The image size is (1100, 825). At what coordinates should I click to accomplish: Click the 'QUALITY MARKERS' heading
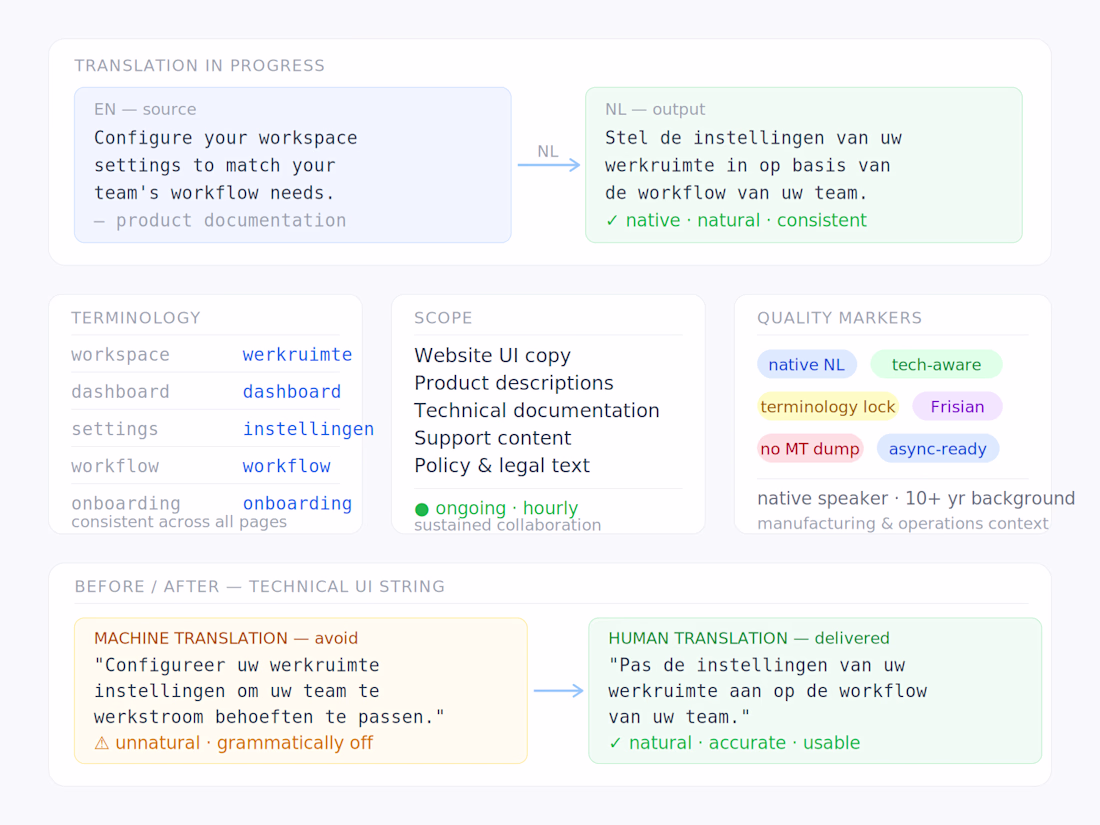[x=839, y=318]
